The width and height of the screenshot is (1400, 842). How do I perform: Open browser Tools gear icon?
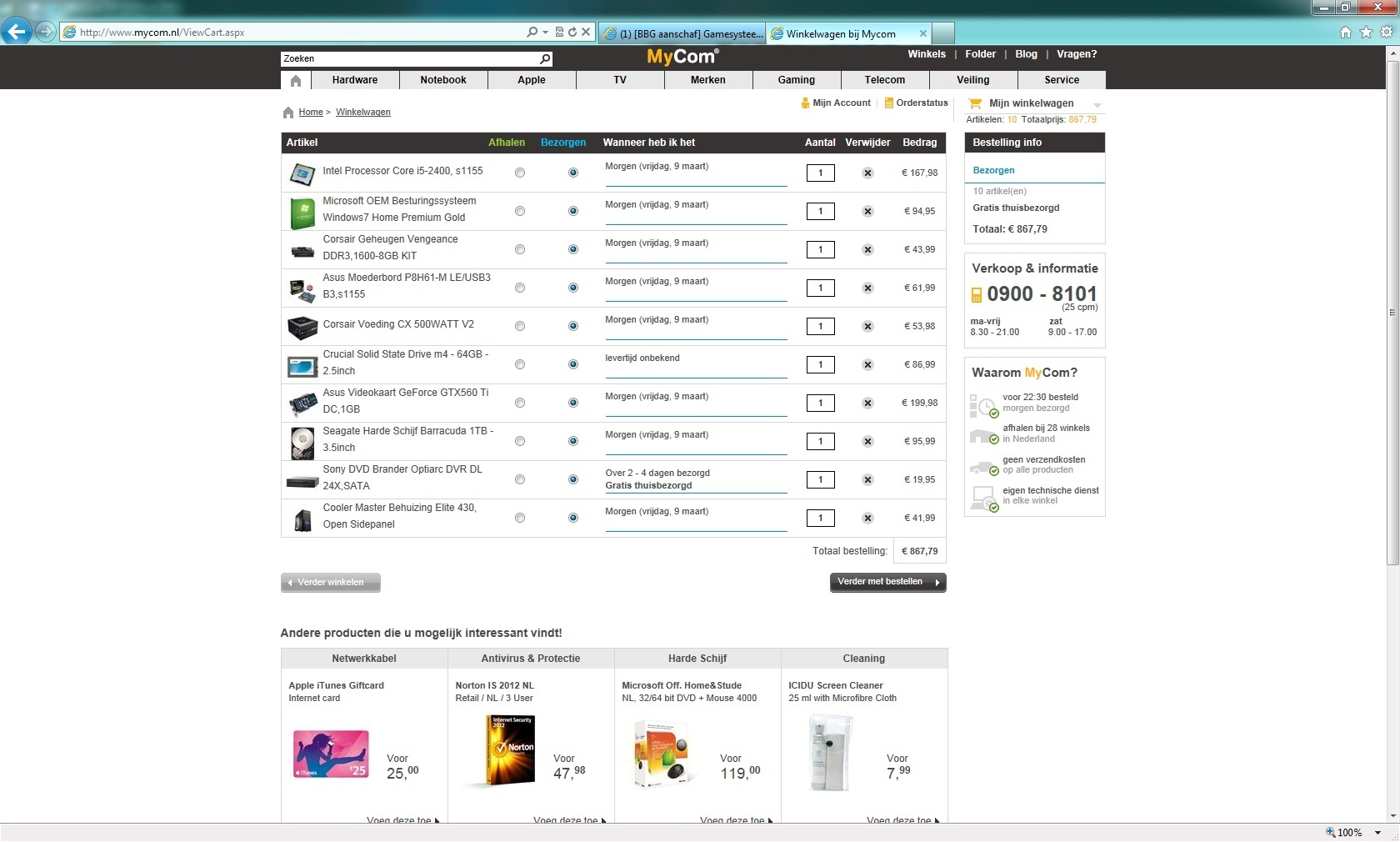tap(1387, 33)
